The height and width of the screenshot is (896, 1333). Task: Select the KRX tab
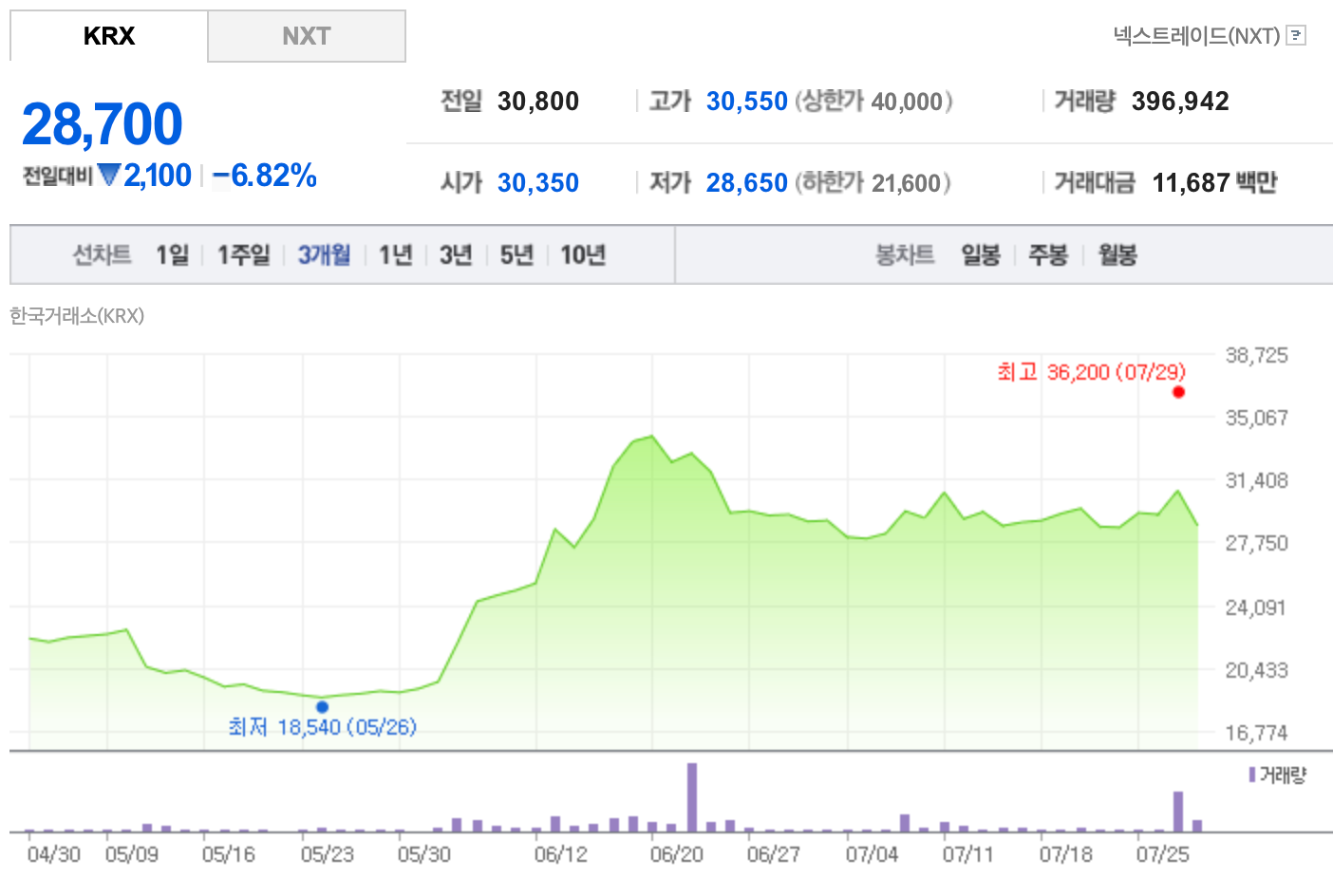click(x=109, y=36)
